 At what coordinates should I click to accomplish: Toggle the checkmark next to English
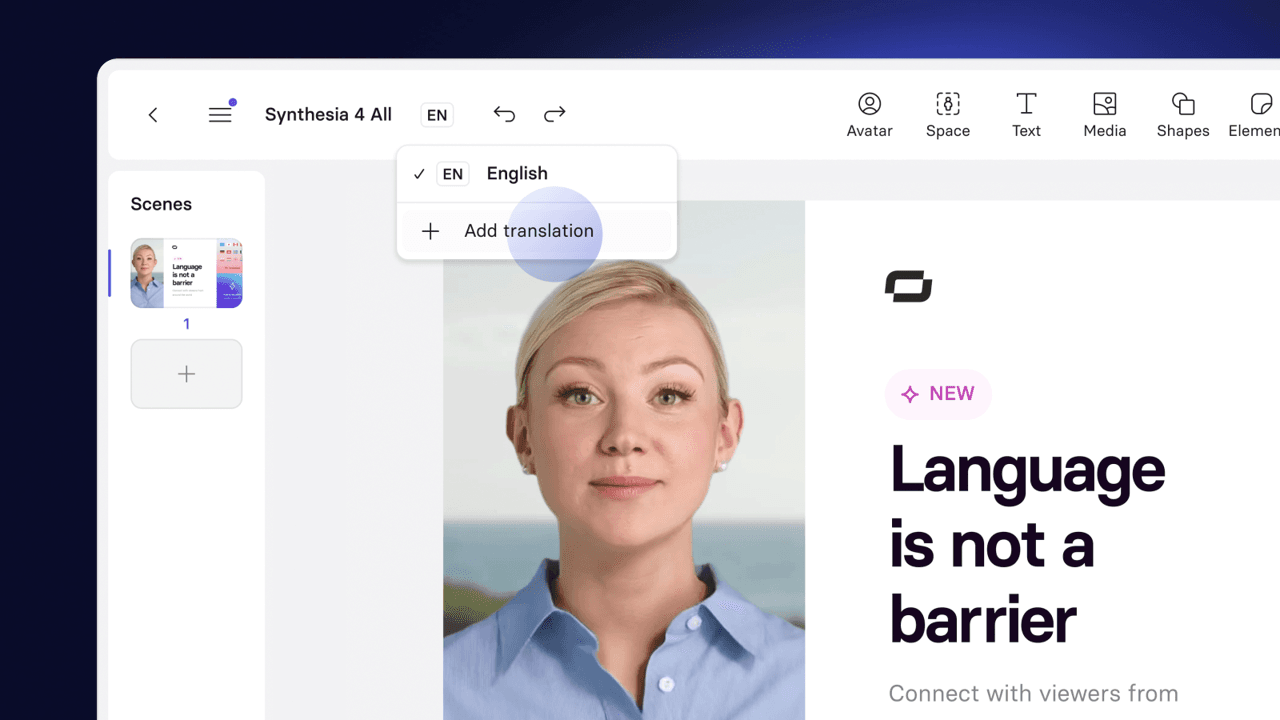point(419,173)
